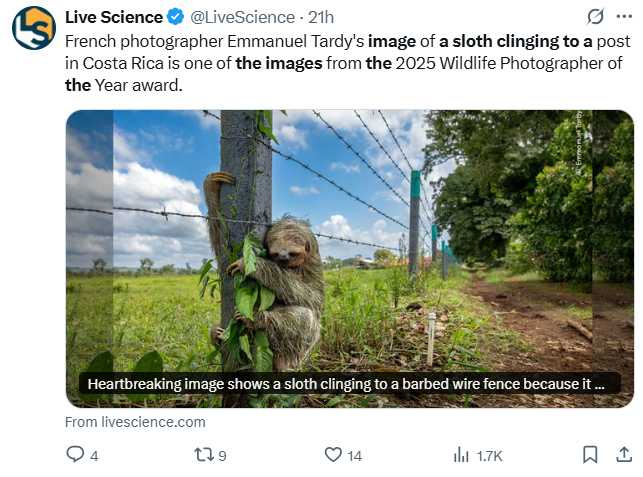Open Grok actions icon on the post
643x477 pixels.
tap(596, 16)
